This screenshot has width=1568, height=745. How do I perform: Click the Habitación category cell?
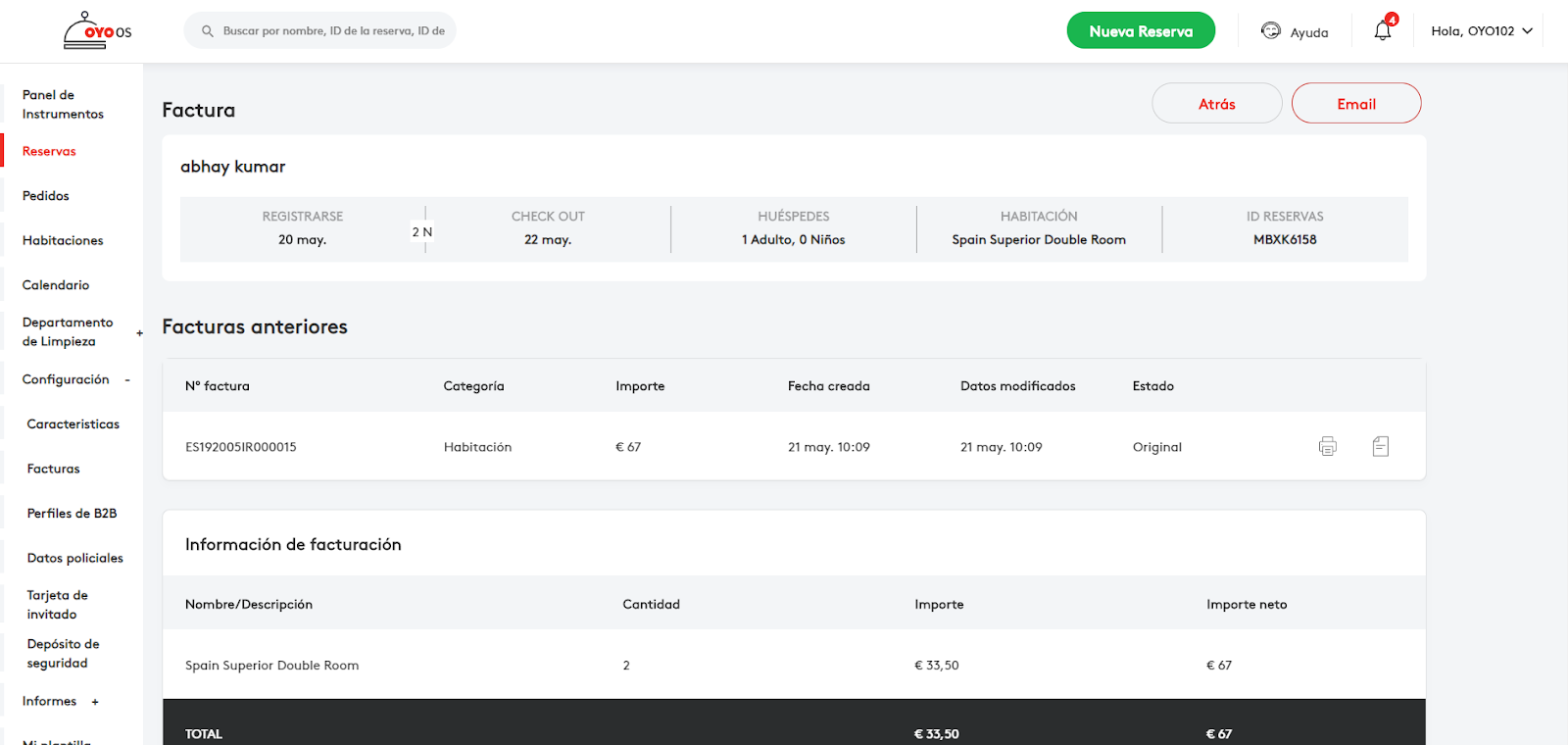(478, 447)
